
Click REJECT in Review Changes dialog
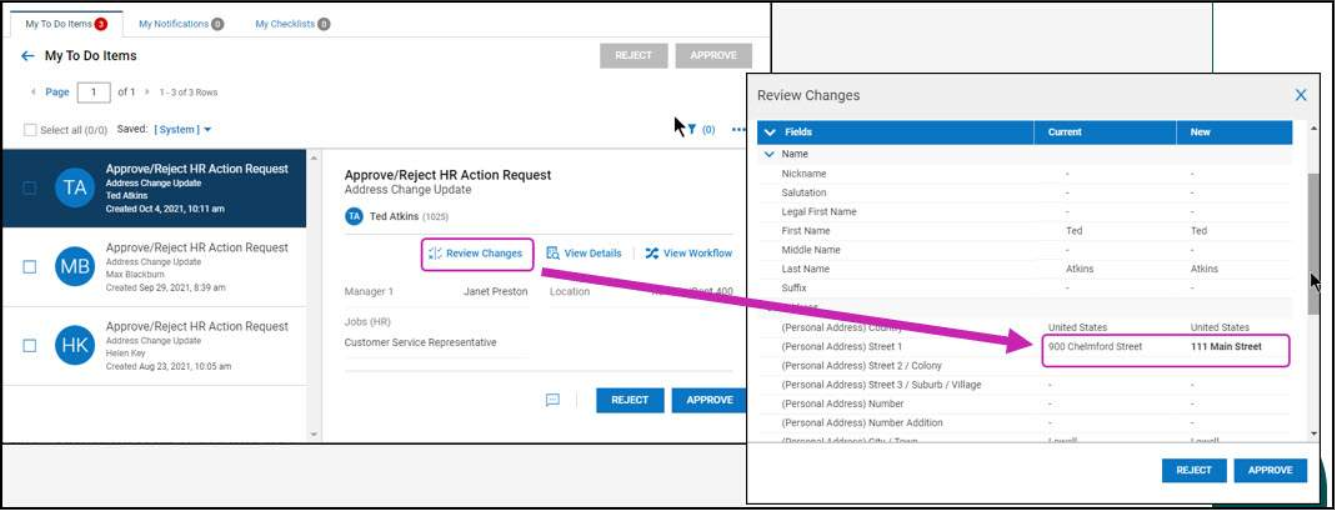tap(1194, 470)
